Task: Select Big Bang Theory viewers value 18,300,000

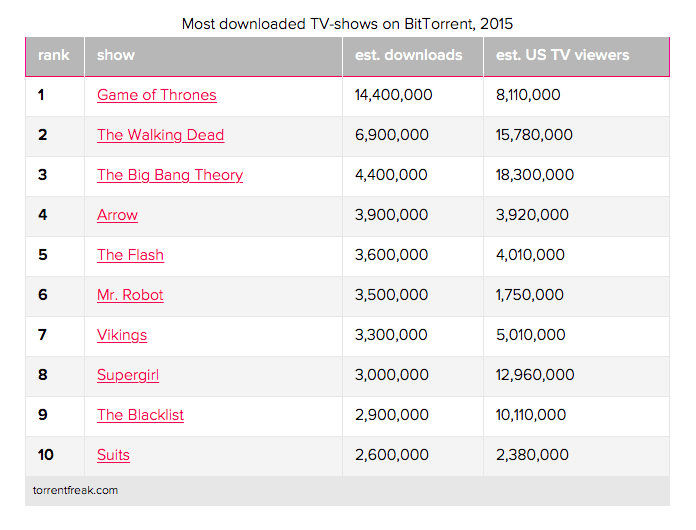Action: point(534,175)
